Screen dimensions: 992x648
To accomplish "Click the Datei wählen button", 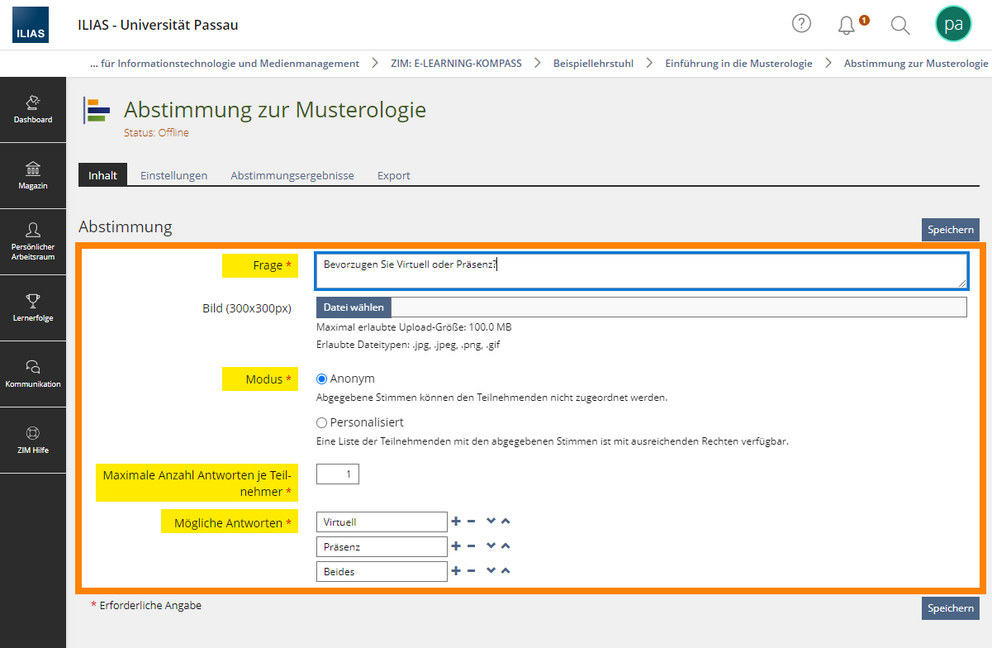I will click(x=353, y=307).
